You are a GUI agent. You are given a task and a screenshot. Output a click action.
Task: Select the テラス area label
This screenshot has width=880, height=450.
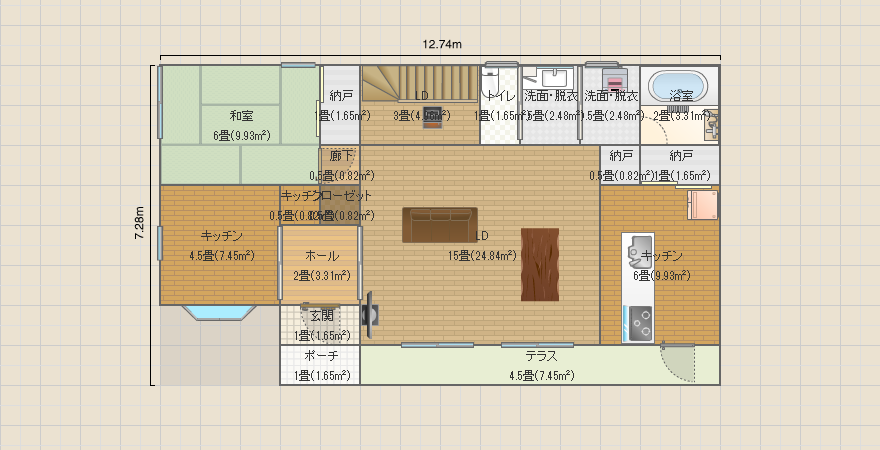tap(541, 356)
